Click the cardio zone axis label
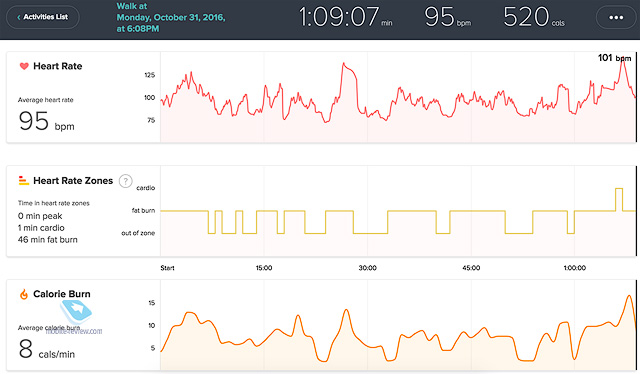This screenshot has height=374, width=640. click(146, 188)
